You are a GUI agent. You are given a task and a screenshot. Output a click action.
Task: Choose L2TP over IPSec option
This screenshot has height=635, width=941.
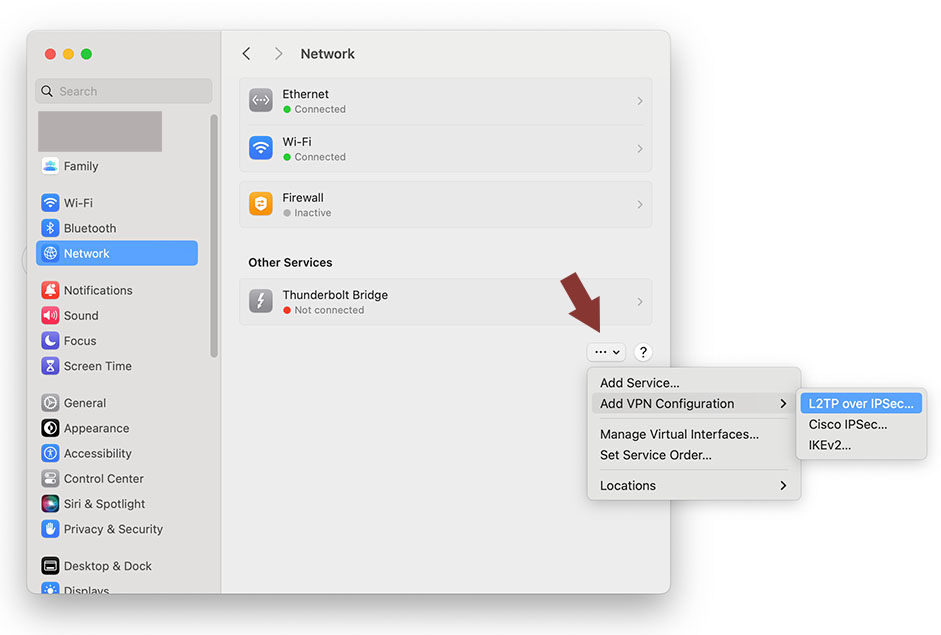click(x=860, y=404)
